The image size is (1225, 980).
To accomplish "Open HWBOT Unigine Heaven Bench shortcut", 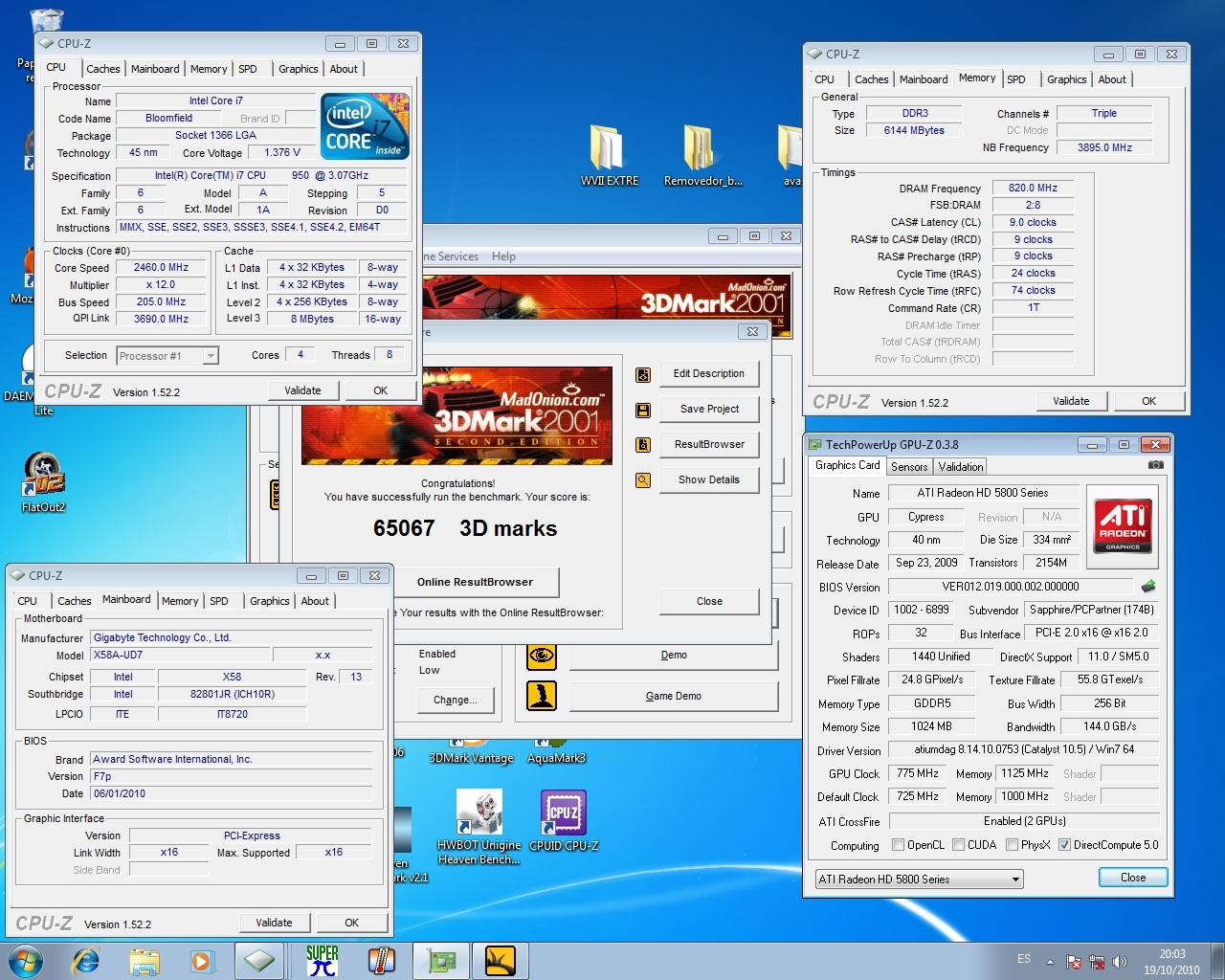I will (x=479, y=828).
